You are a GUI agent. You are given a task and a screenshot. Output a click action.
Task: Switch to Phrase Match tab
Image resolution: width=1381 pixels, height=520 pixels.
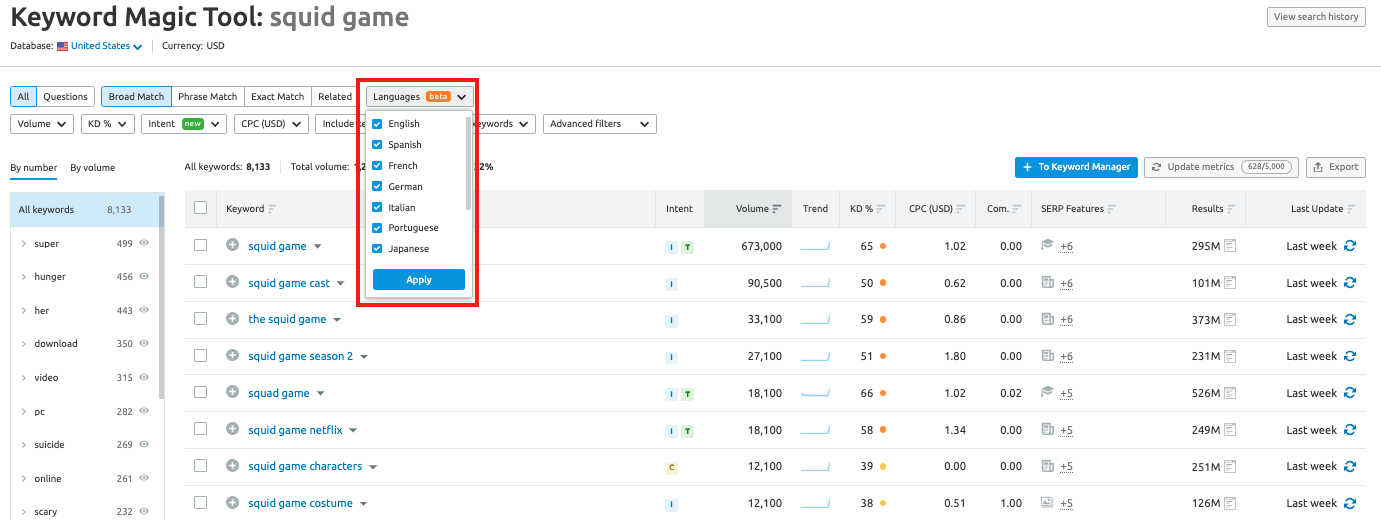click(x=207, y=97)
